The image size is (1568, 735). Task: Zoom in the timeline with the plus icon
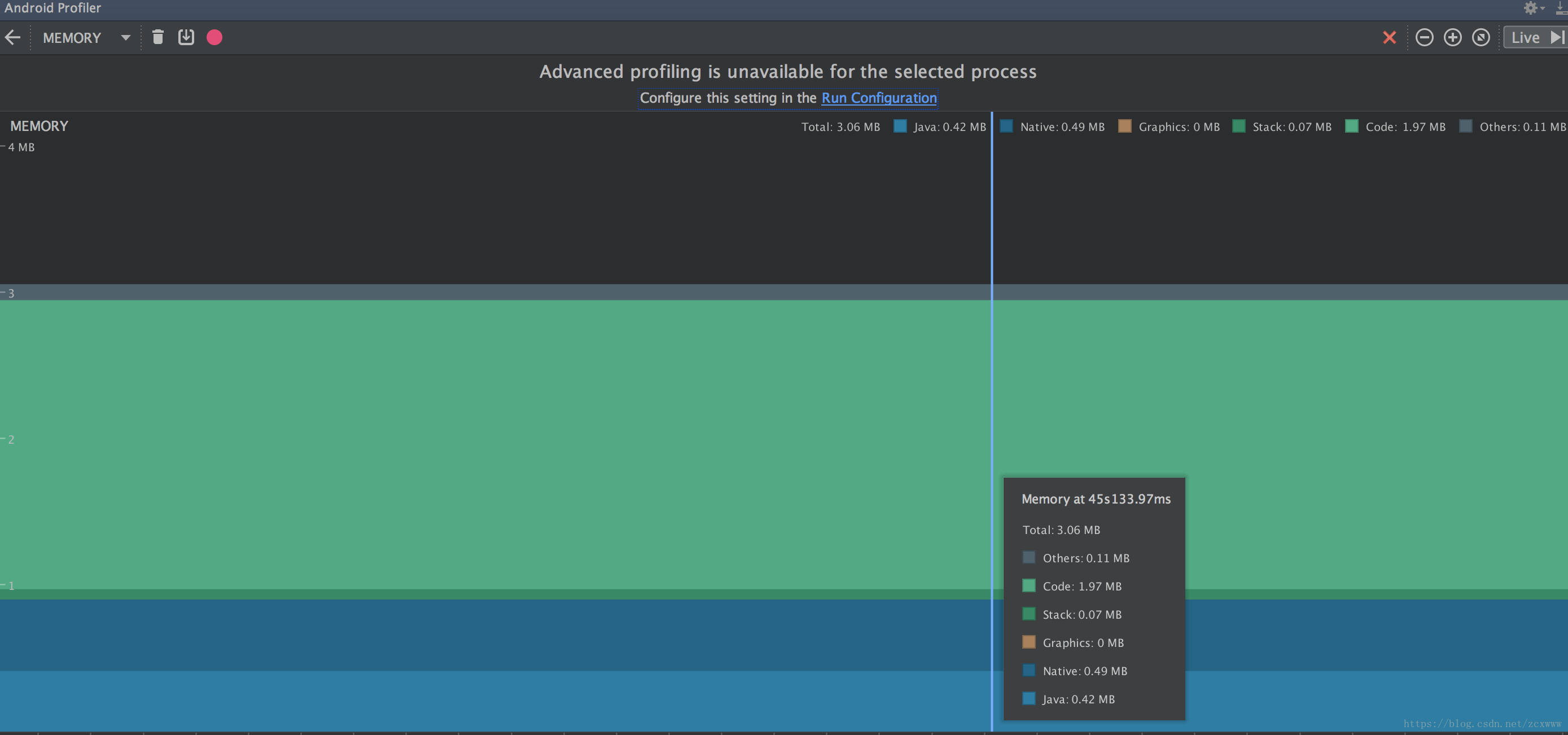tap(1452, 38)
